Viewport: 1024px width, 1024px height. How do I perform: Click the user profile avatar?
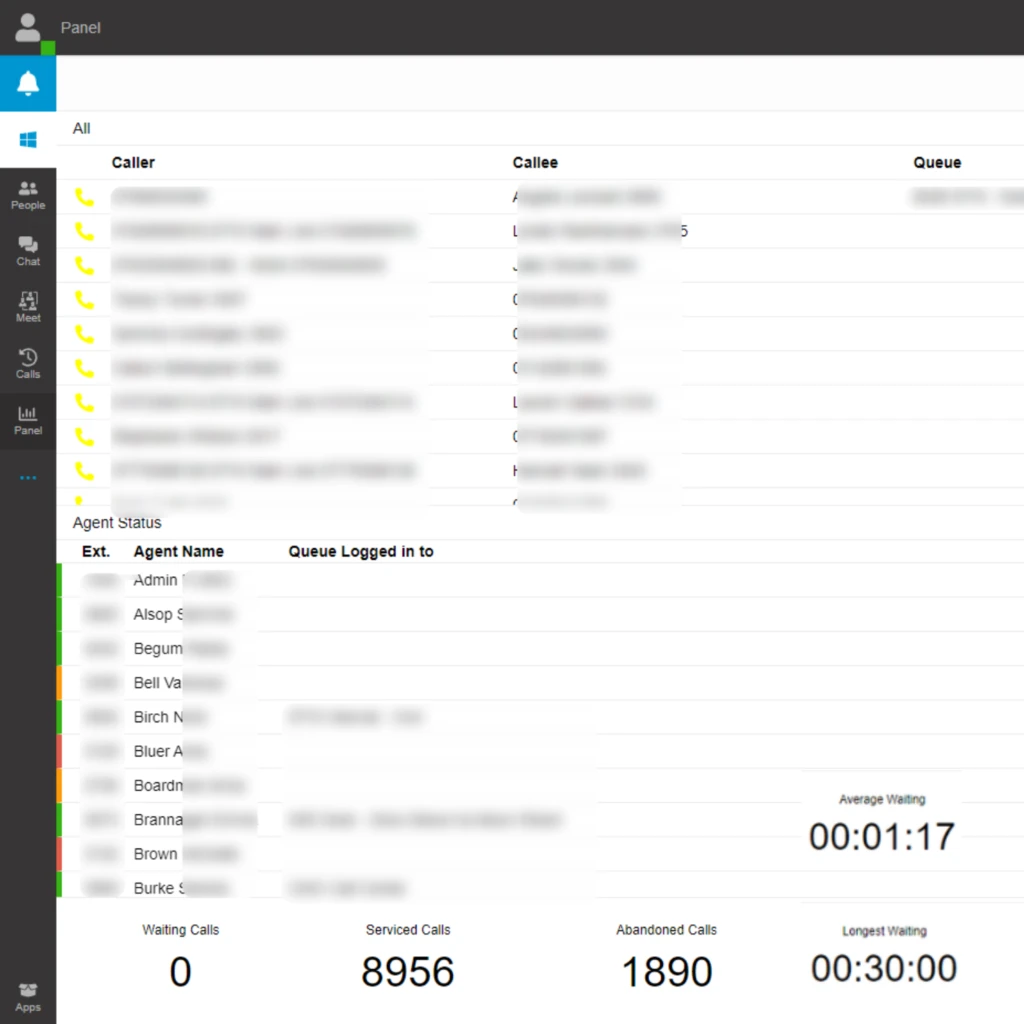click(x=27, y=27)
